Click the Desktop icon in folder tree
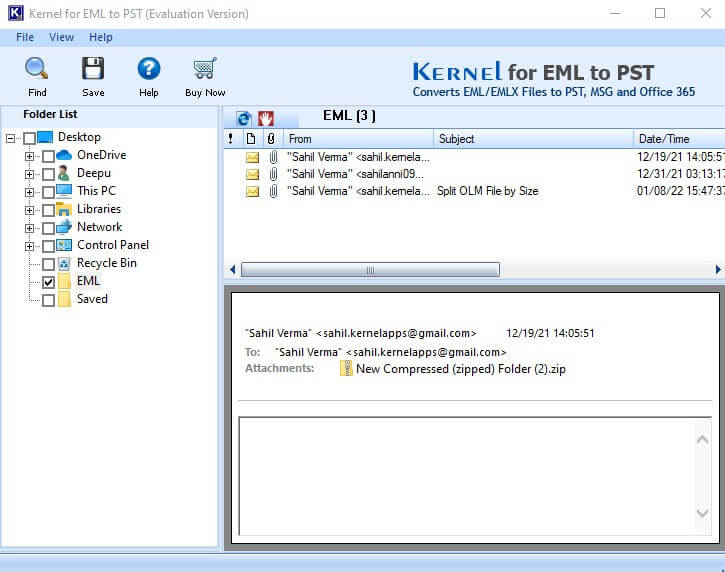Viewport: 725px width, 572px height. [x=45, y=137]
